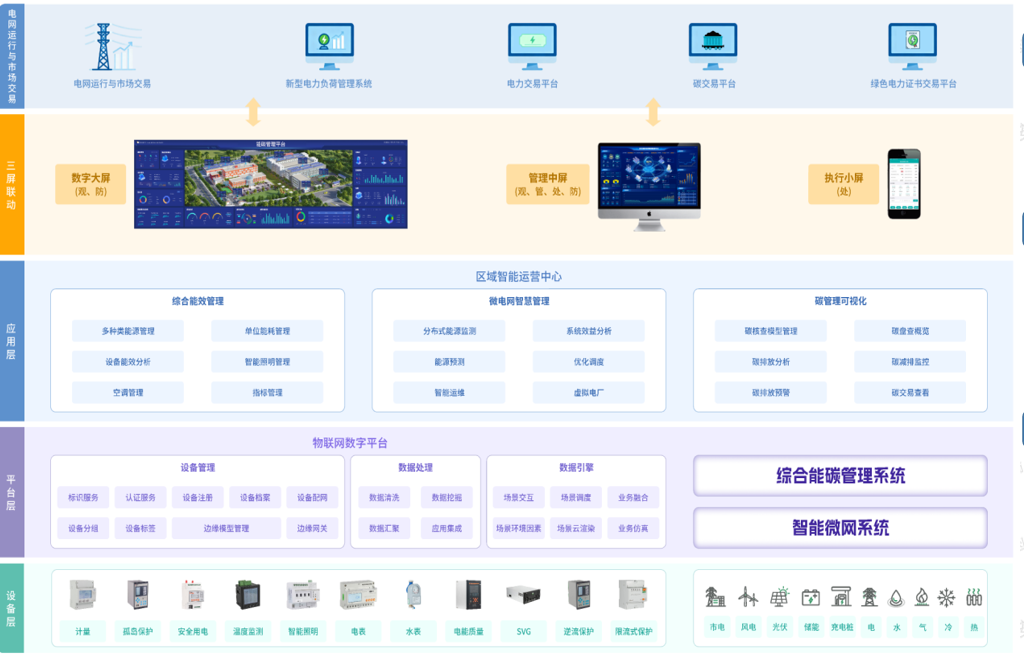Image resolution: width=1024 pixels, height=655 pixels.
Task: Click the 综合能碳管理系统 button
Action: point(840,476)
